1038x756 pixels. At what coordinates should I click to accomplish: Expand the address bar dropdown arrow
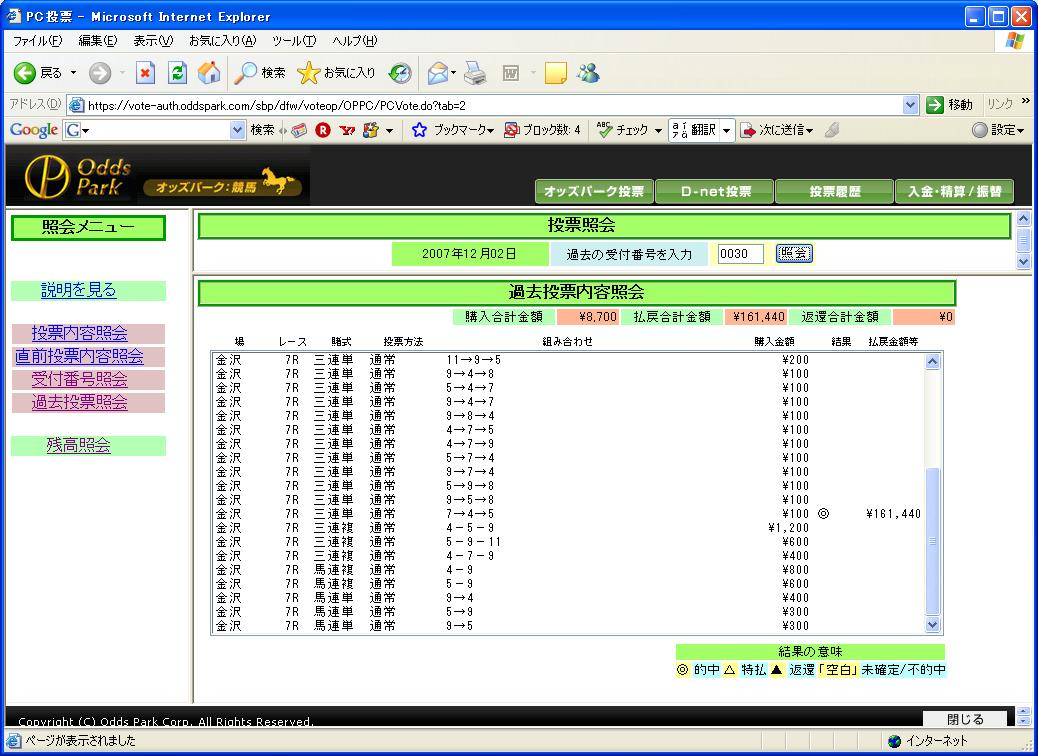910,105
